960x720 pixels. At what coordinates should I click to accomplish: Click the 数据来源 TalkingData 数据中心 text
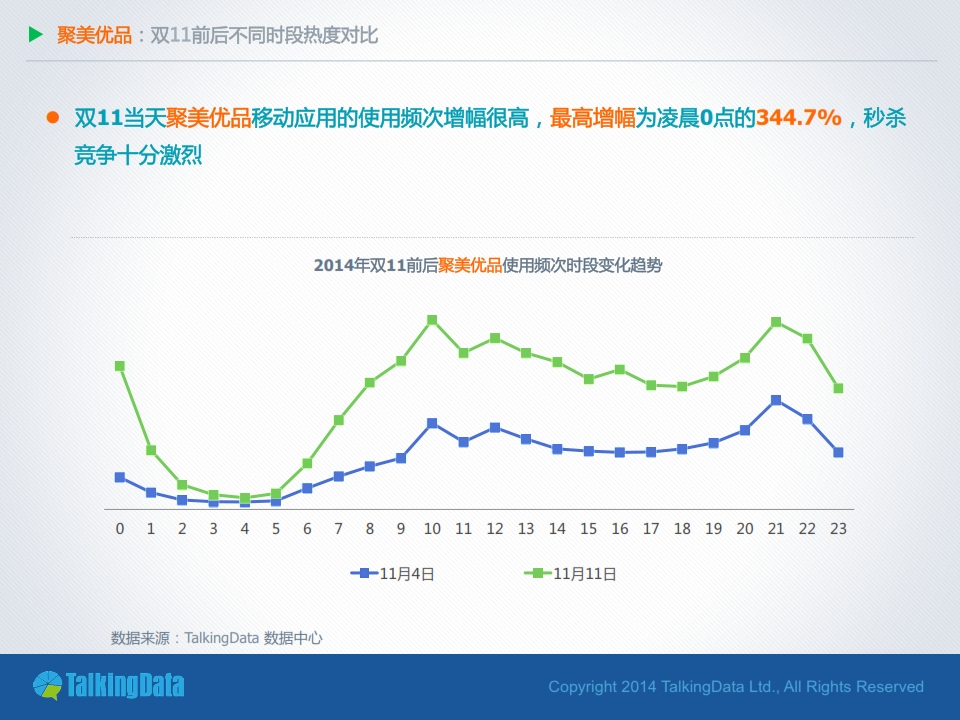point(216,637)
